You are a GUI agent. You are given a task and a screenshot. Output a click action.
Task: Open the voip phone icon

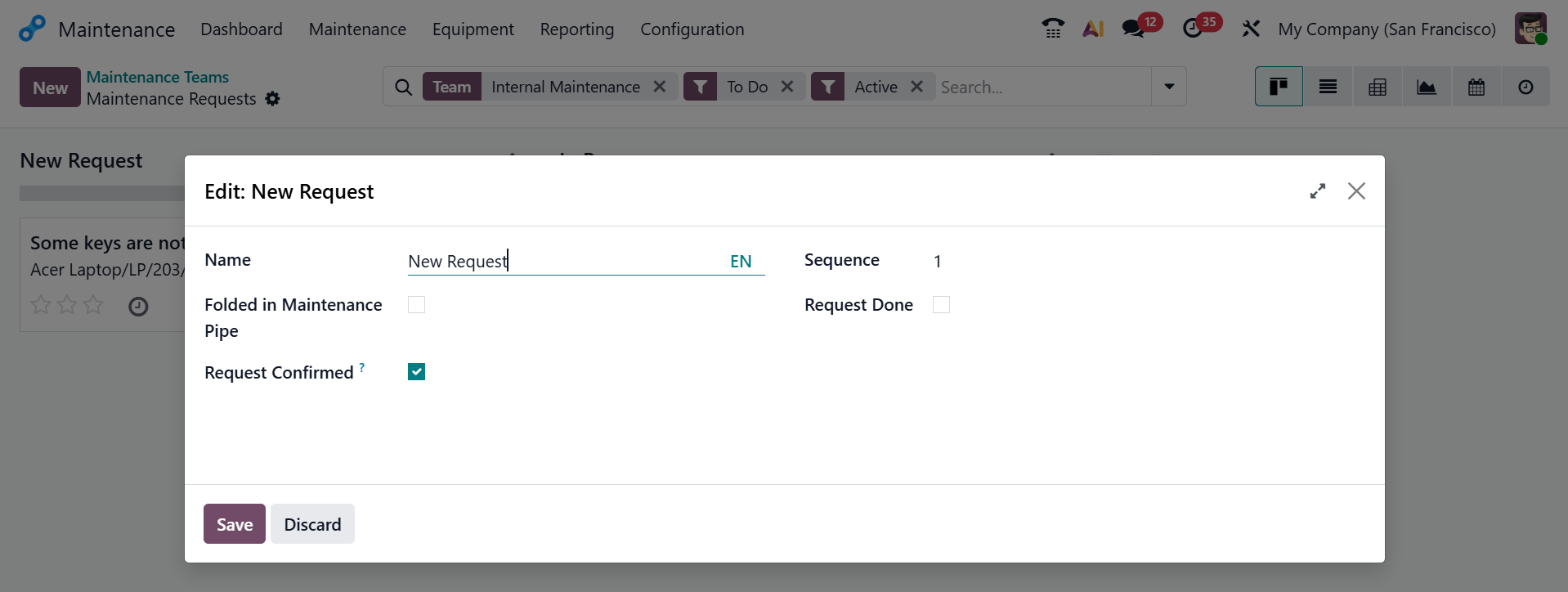pyautogui.click(x=1053, y=29)
